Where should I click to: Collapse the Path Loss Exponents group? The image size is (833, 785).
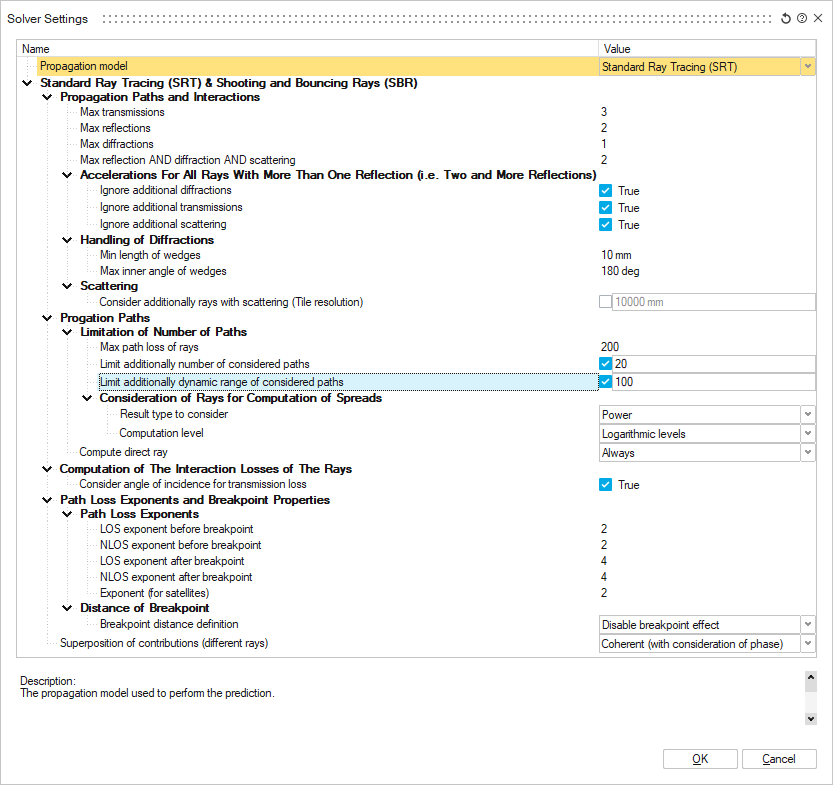[67, 515]
